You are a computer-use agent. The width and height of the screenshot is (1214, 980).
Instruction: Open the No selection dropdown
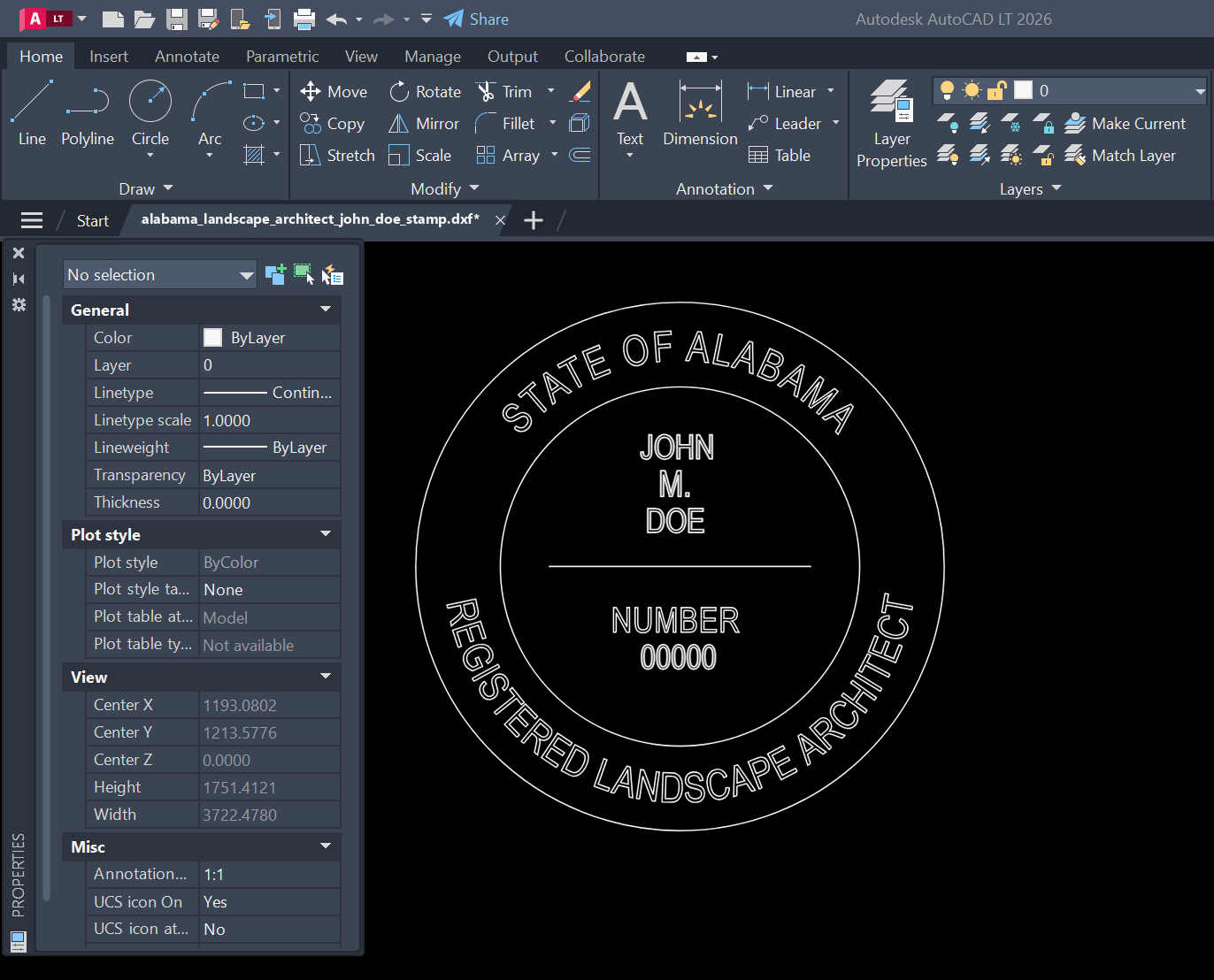(160, 275)
